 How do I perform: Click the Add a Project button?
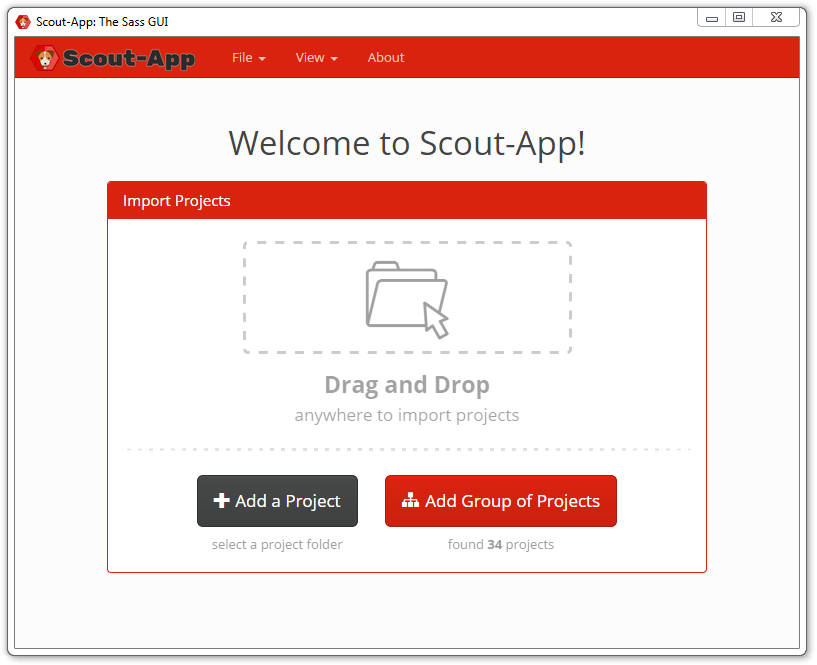click(277, 501)
